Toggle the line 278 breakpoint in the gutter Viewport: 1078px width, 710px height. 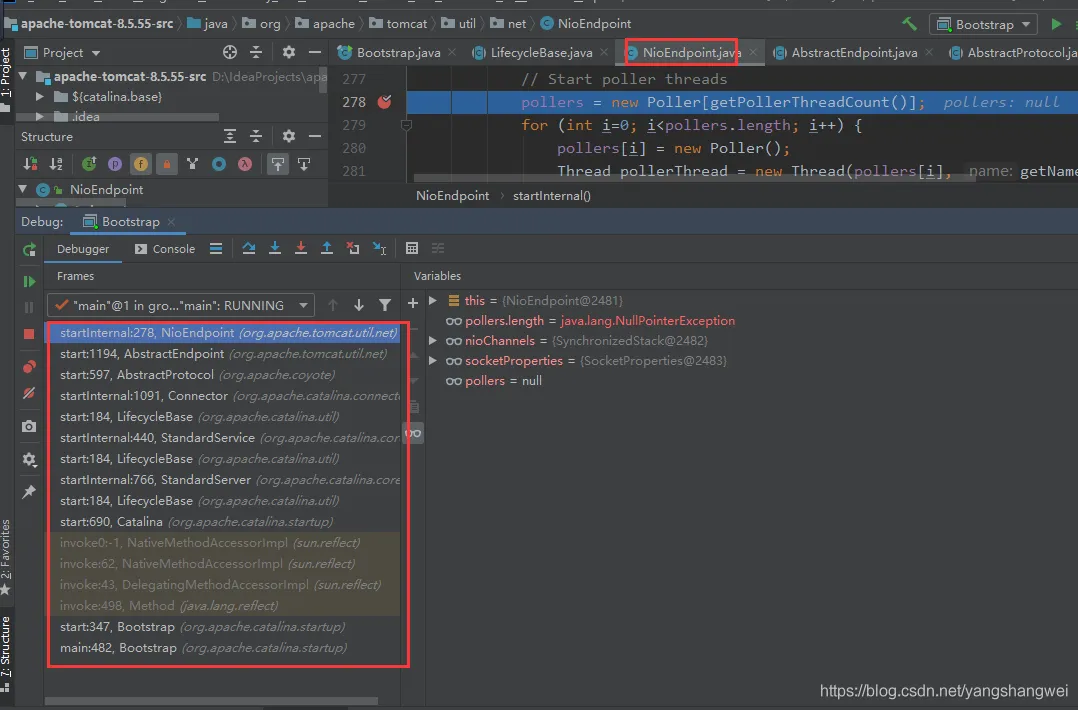click(x=385, y=102)
